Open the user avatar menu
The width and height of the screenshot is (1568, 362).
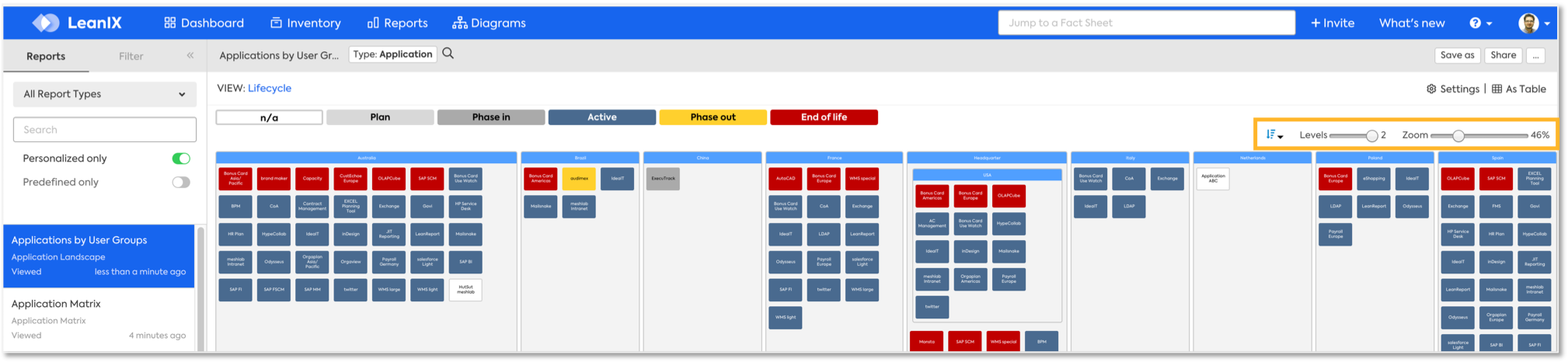click(1535, 23)
